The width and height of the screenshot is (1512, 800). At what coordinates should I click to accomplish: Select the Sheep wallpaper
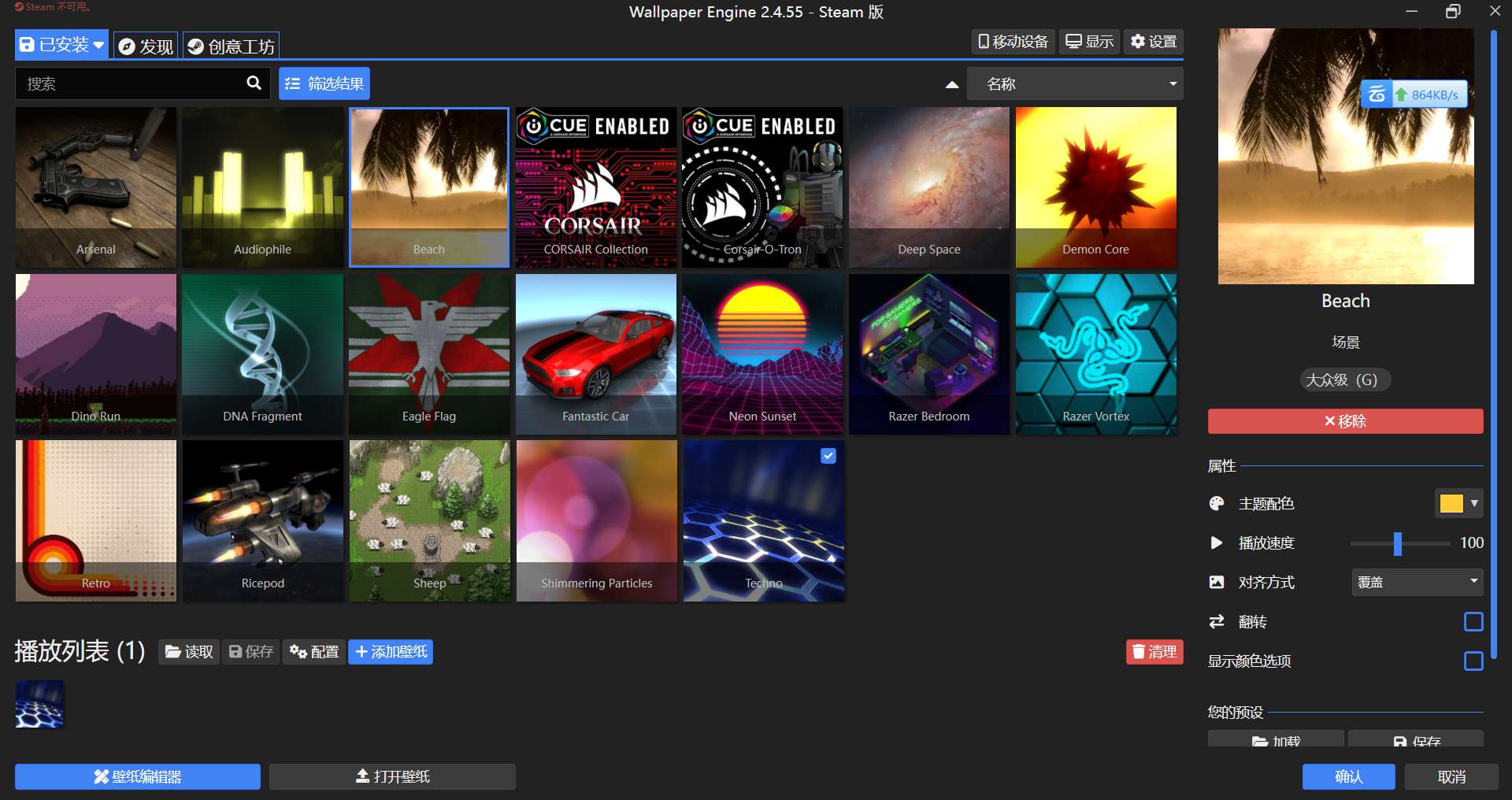[x=429, y=521]
